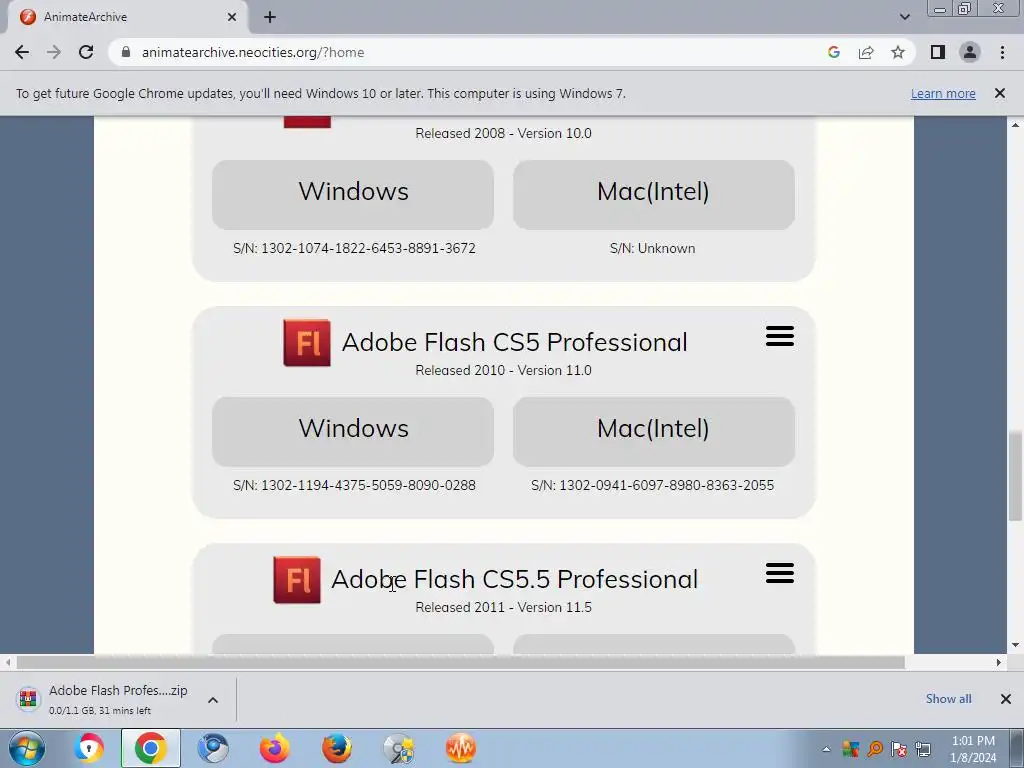Select the AnimateArchive tab
The image size is (1024, 768).
coord(127,17)
